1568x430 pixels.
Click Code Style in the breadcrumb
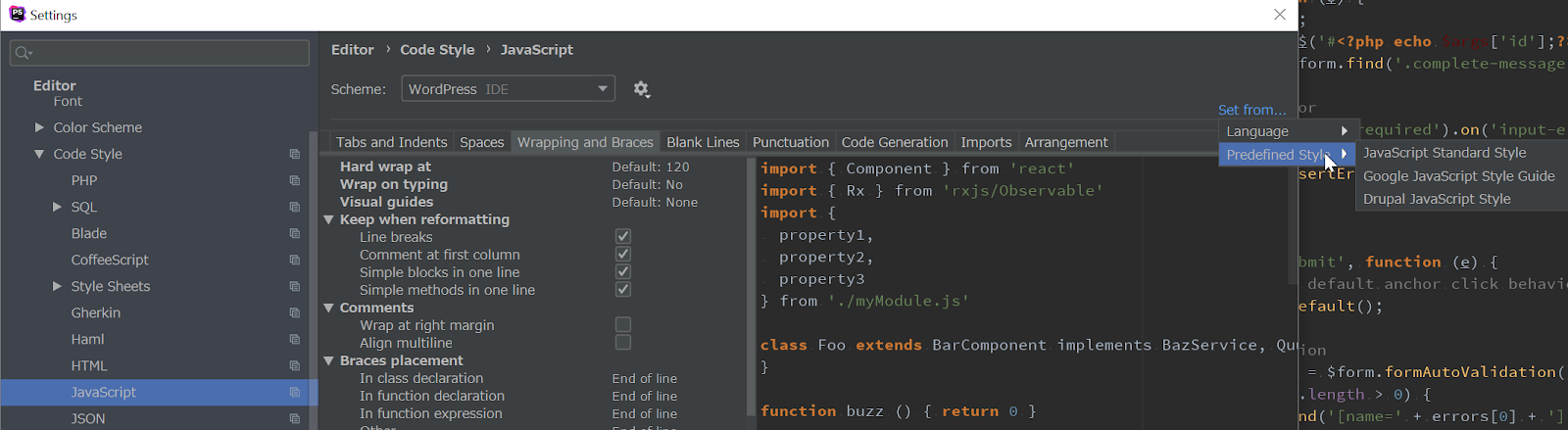pyautogui.click(x=437, y=50)
